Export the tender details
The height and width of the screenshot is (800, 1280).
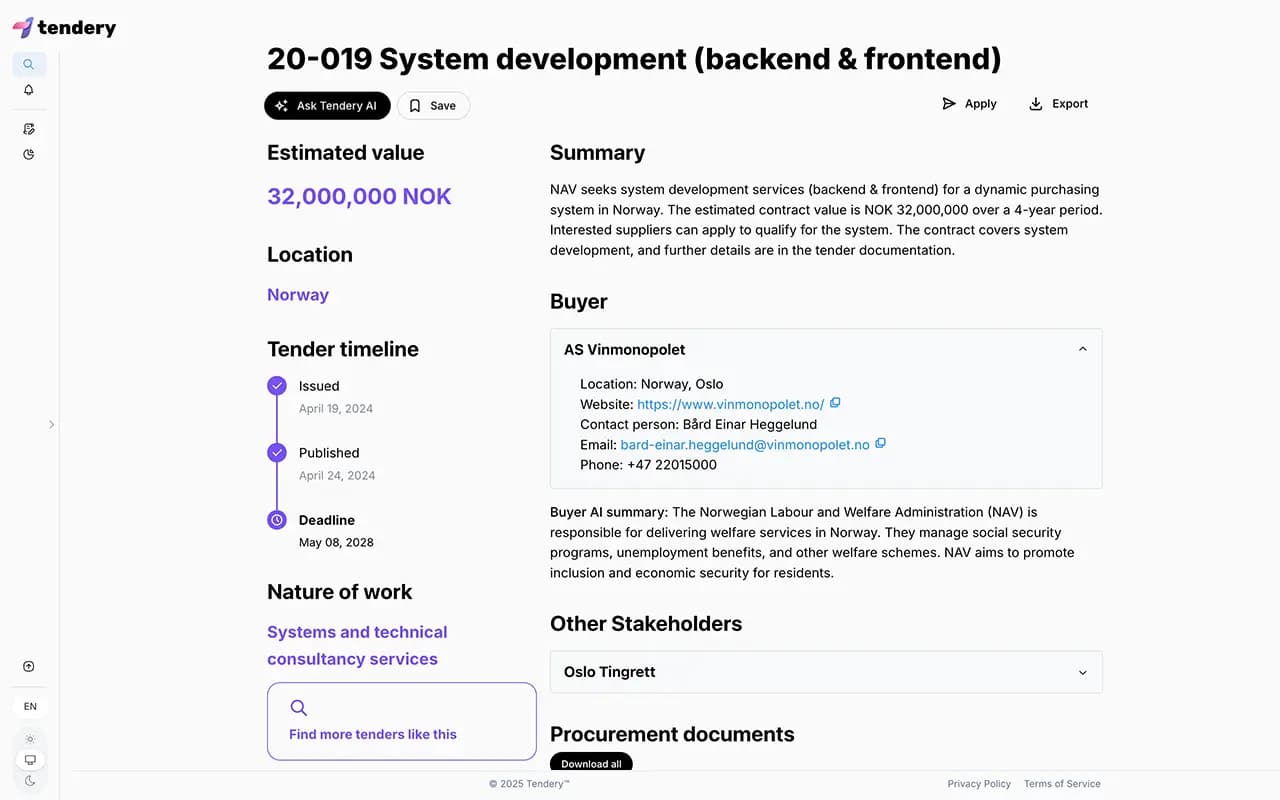click(x=1058, y=104)
